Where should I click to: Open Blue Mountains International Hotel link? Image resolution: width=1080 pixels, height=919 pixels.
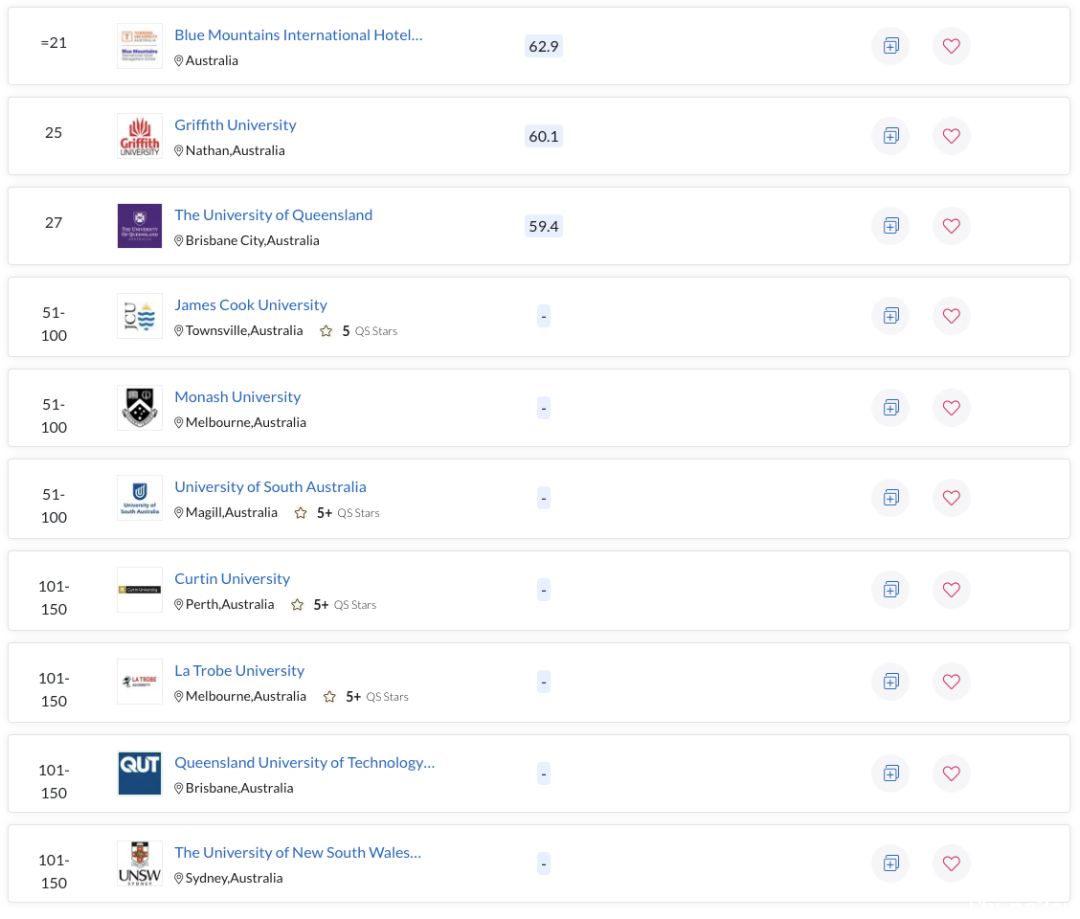point(298,35)
